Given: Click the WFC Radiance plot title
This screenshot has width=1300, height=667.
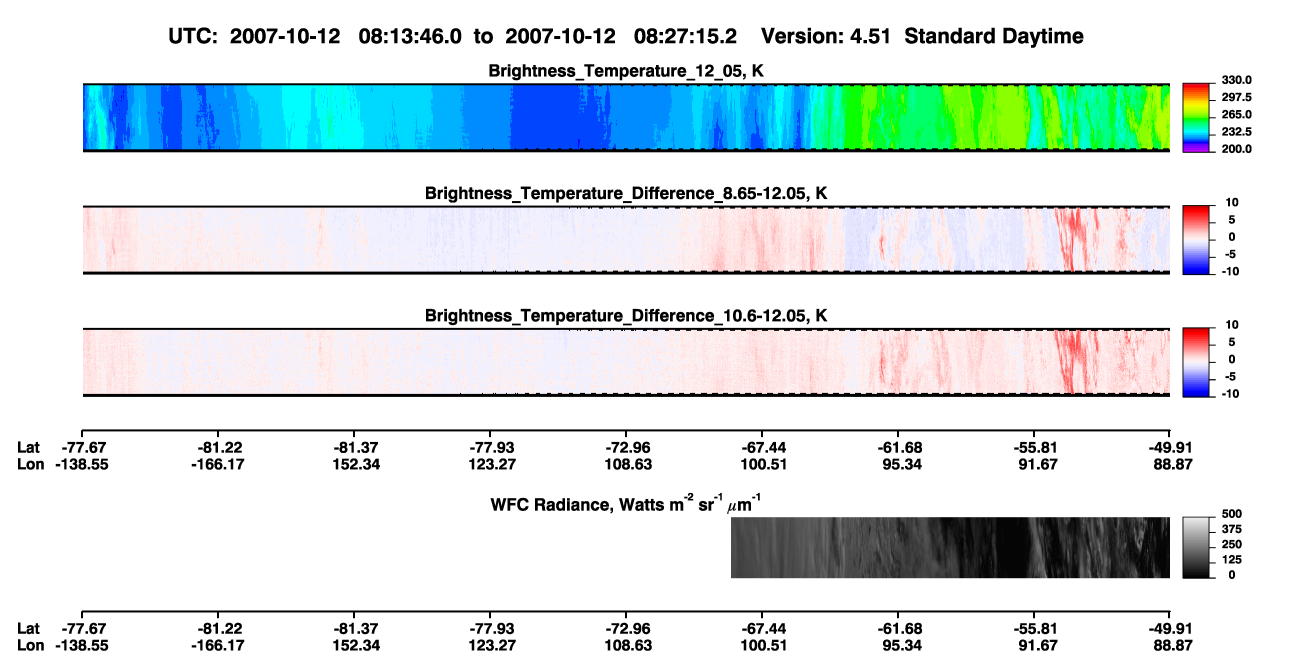Looking at the screenshot, I should (628, 503).
